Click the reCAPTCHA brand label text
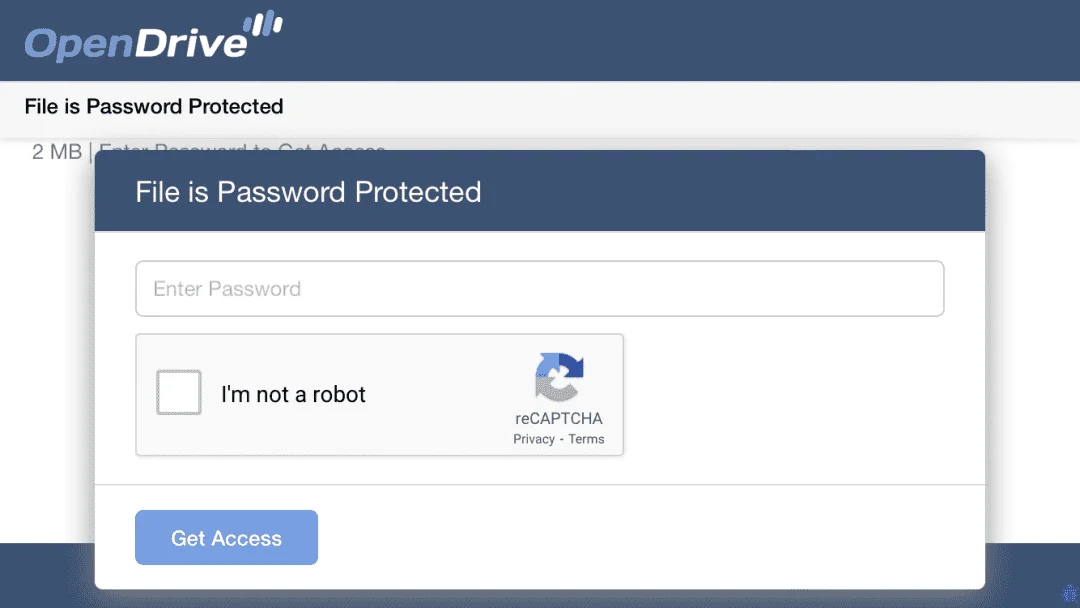 559,419
